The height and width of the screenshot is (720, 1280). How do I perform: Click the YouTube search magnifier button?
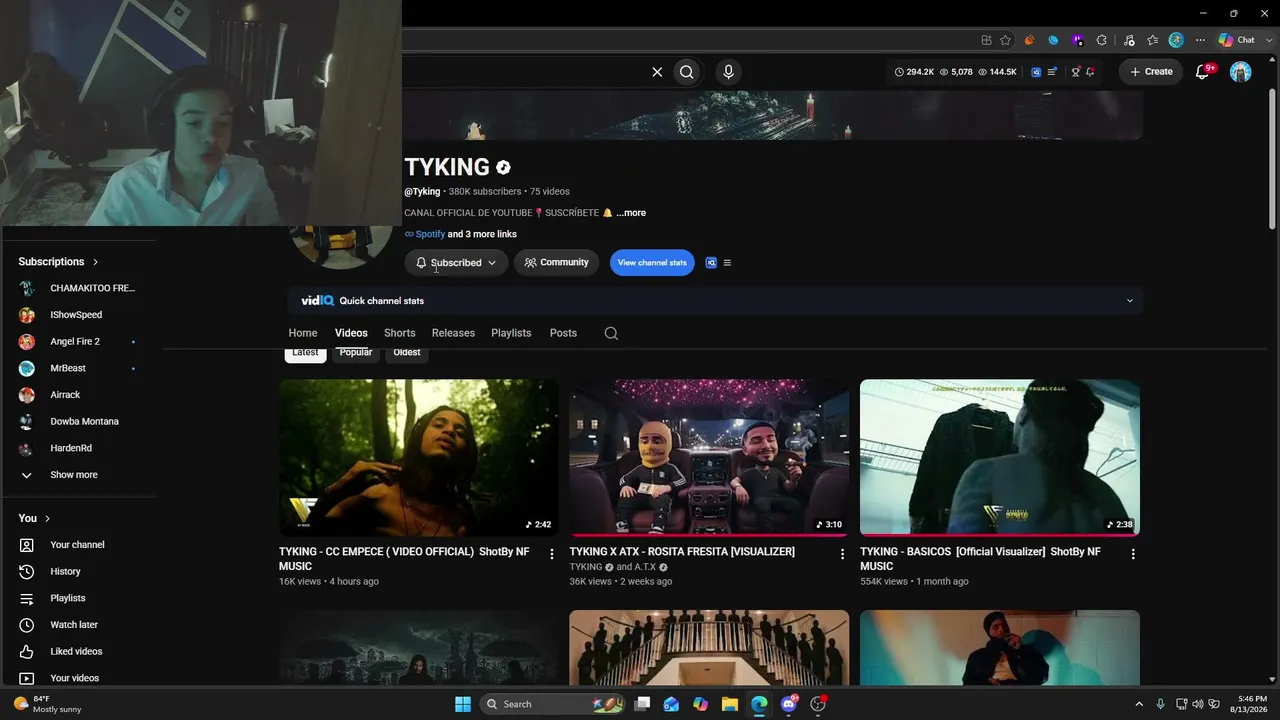(x=687, y=72)
